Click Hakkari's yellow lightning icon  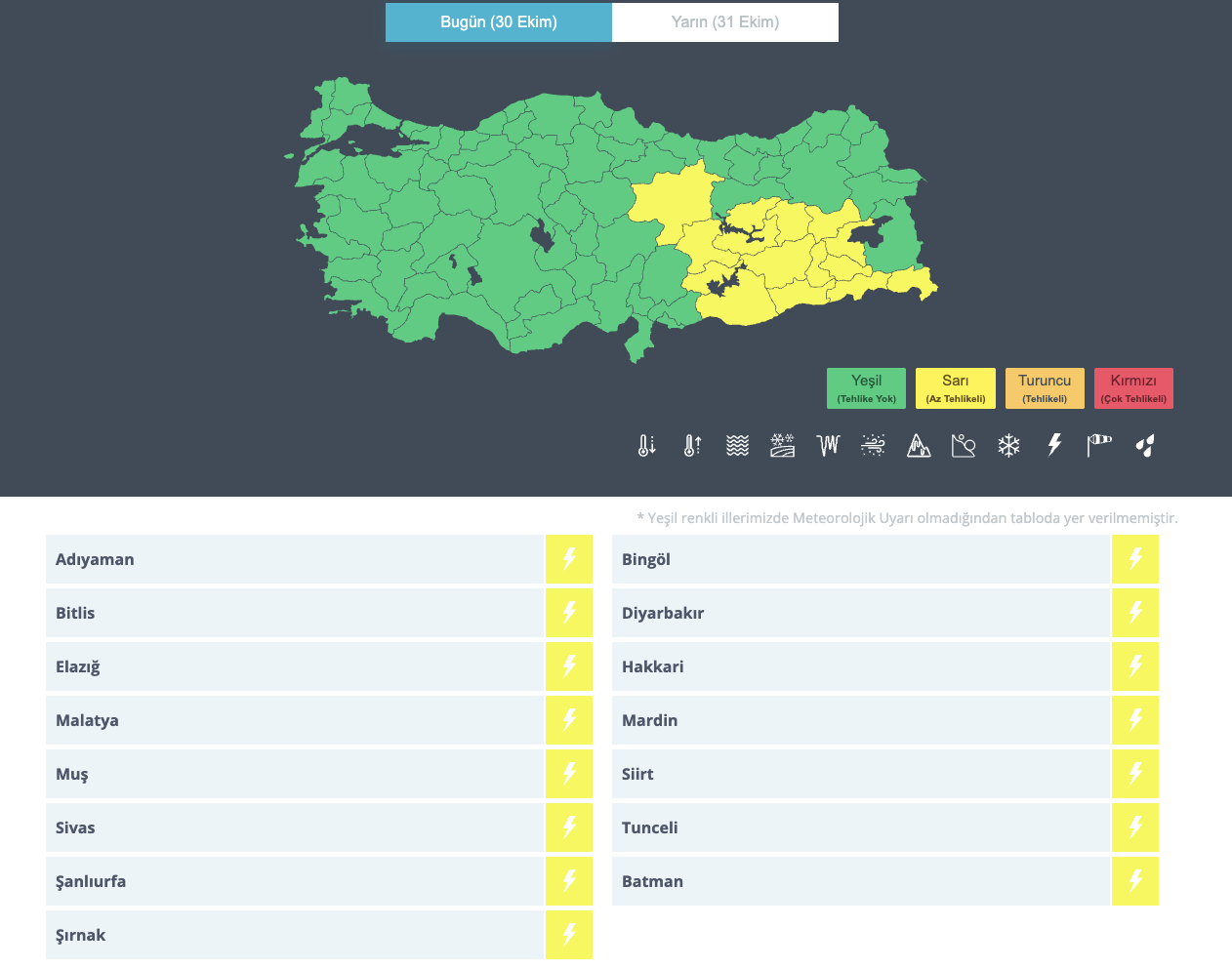click(1135, 666)
